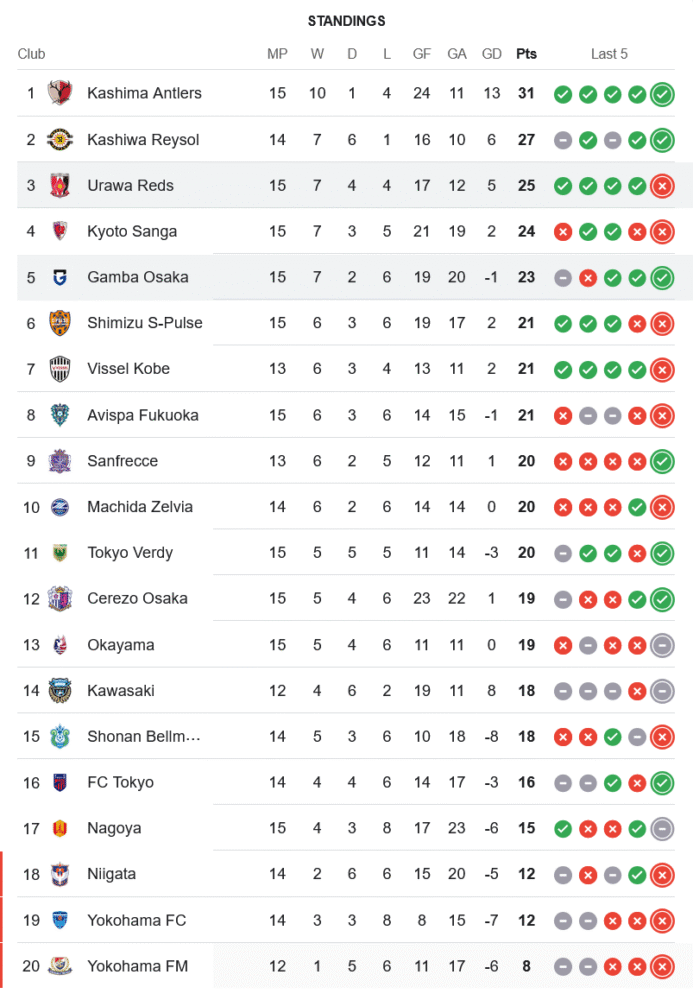The width and height of the screenshot is (693, 1000).
Task: Click the Gamba Osaka club crest
Action: [x=60, y=277]
